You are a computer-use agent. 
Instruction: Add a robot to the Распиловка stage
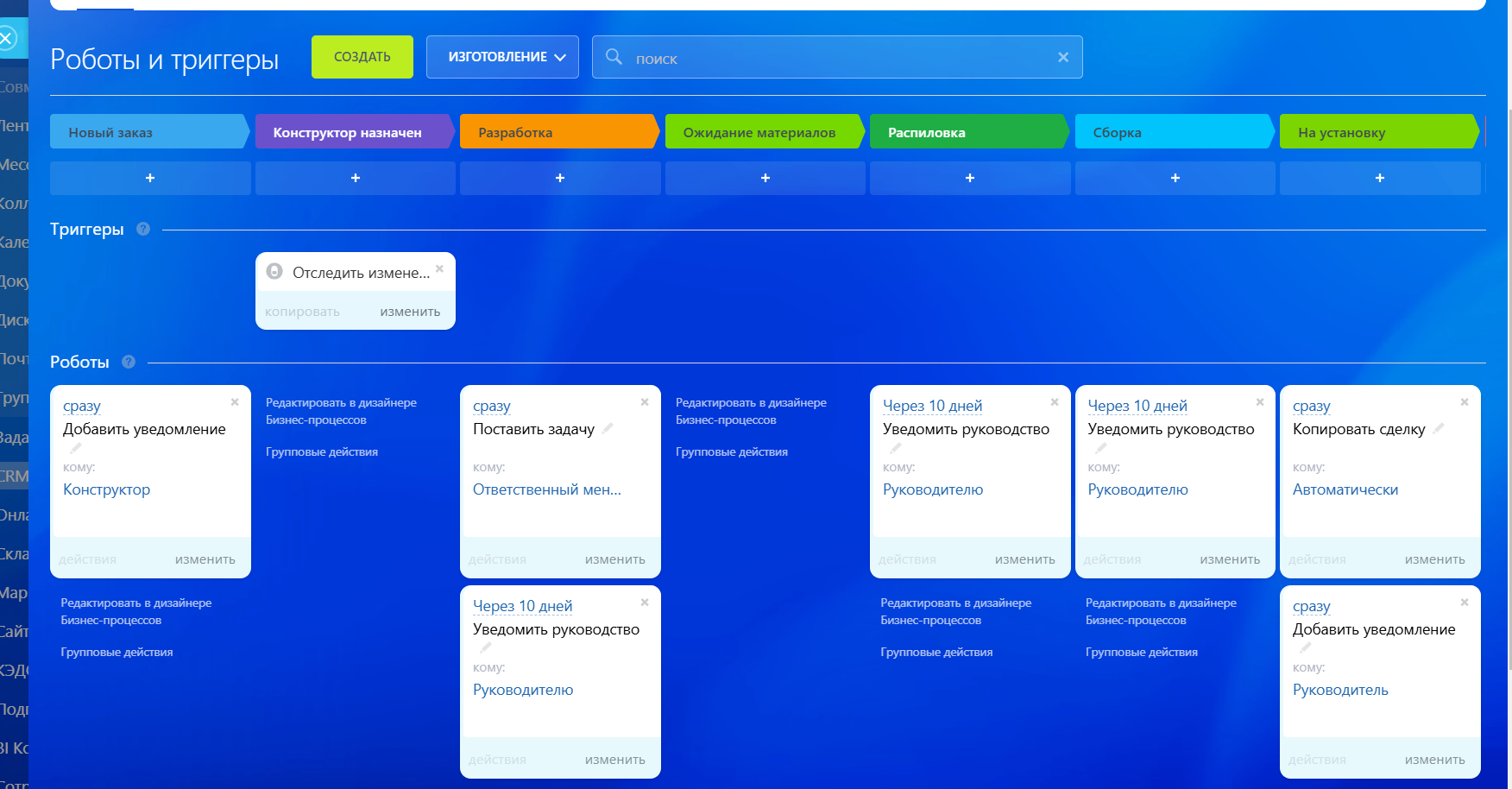(x=970, y=178)
